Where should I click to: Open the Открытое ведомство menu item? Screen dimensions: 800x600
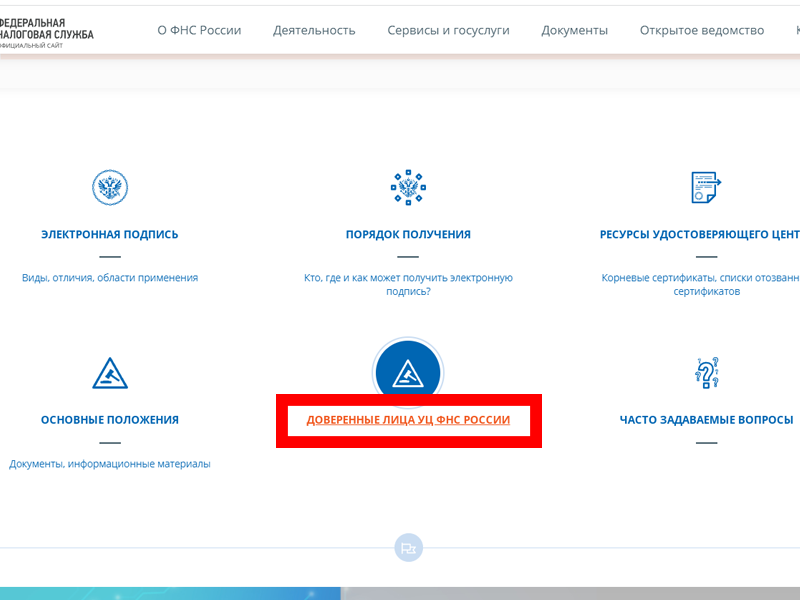point(702,31)
